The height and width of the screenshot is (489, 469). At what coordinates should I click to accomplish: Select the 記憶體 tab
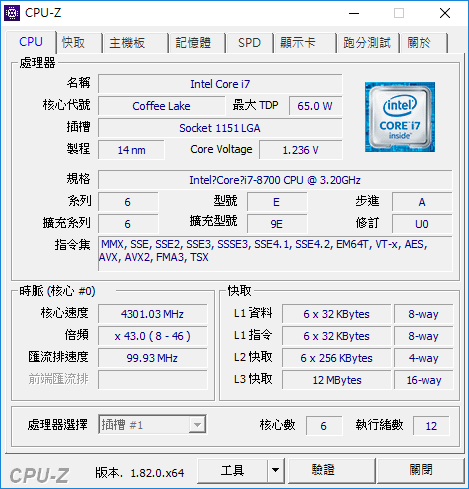click(197, 43)
